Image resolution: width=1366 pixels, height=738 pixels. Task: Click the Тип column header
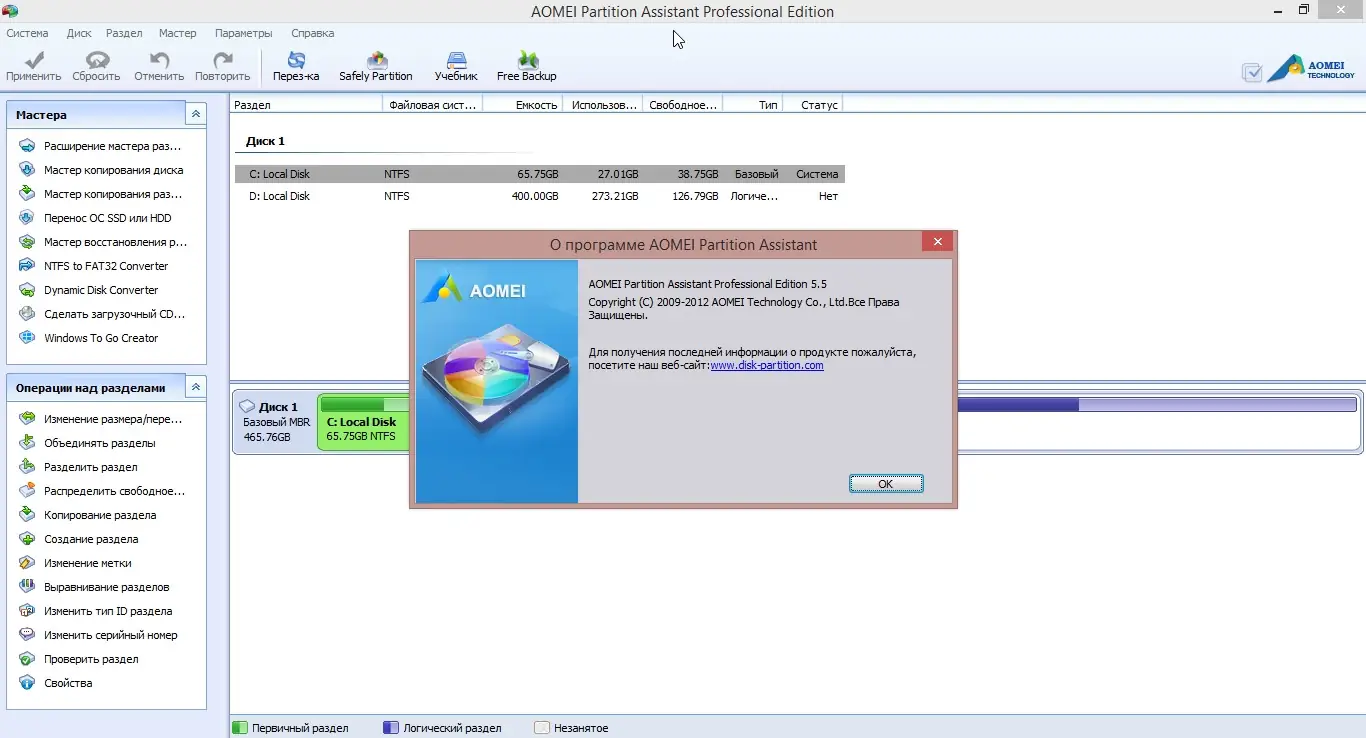click(753, 104)
